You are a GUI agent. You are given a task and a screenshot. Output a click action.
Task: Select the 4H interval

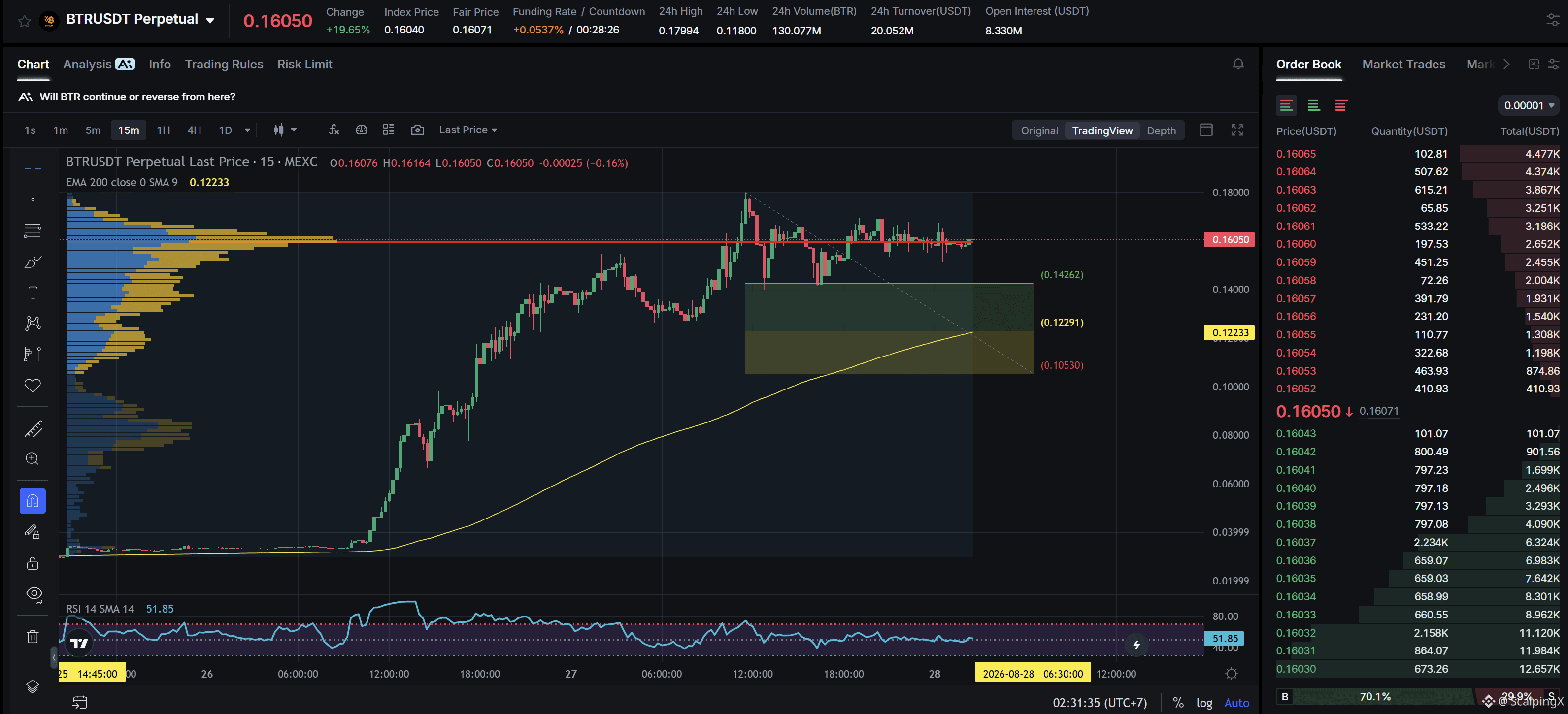tap(194, 130)
